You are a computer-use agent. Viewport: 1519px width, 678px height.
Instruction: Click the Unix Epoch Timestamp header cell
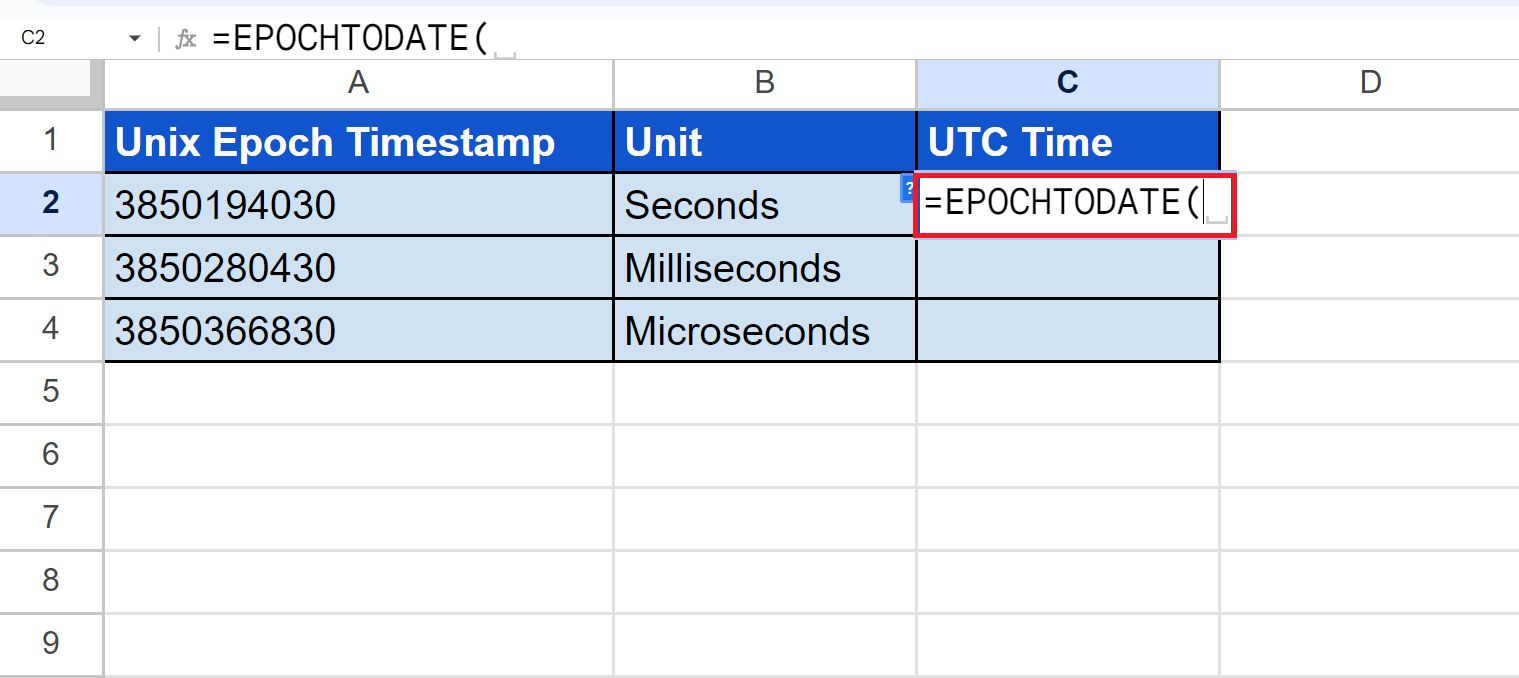(358, 142)
